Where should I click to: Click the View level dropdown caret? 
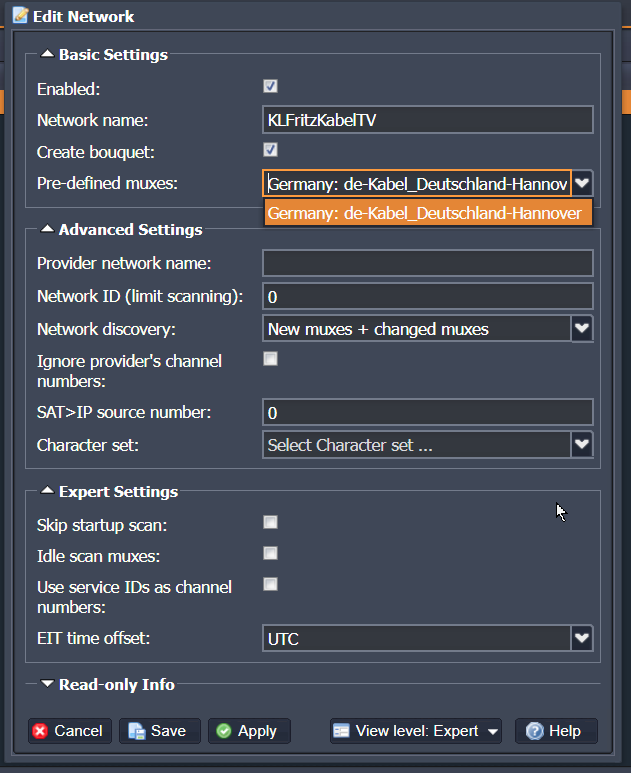(492, 732)
